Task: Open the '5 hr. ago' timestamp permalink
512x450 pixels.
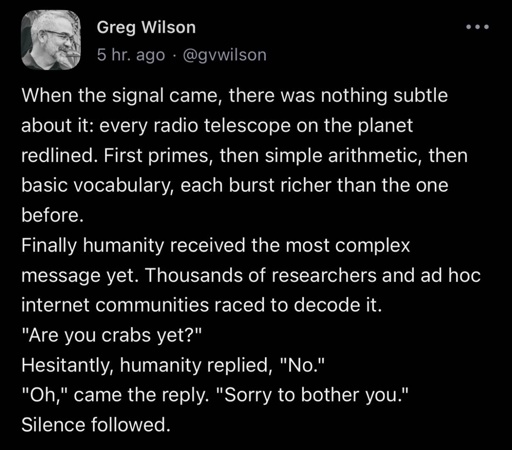Action: [x=131, y=55]
